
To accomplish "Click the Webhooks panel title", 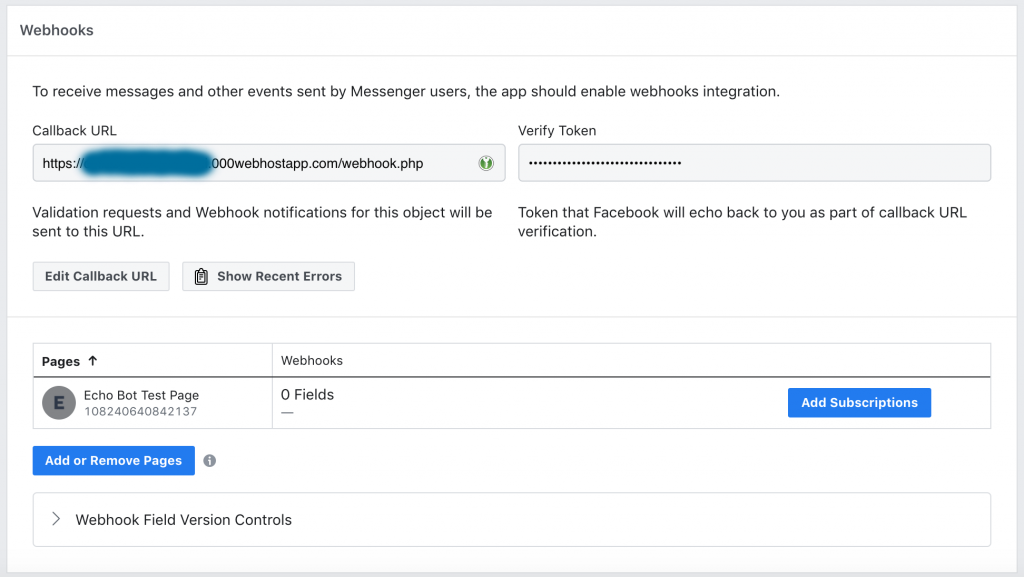I will click(57, 30).
